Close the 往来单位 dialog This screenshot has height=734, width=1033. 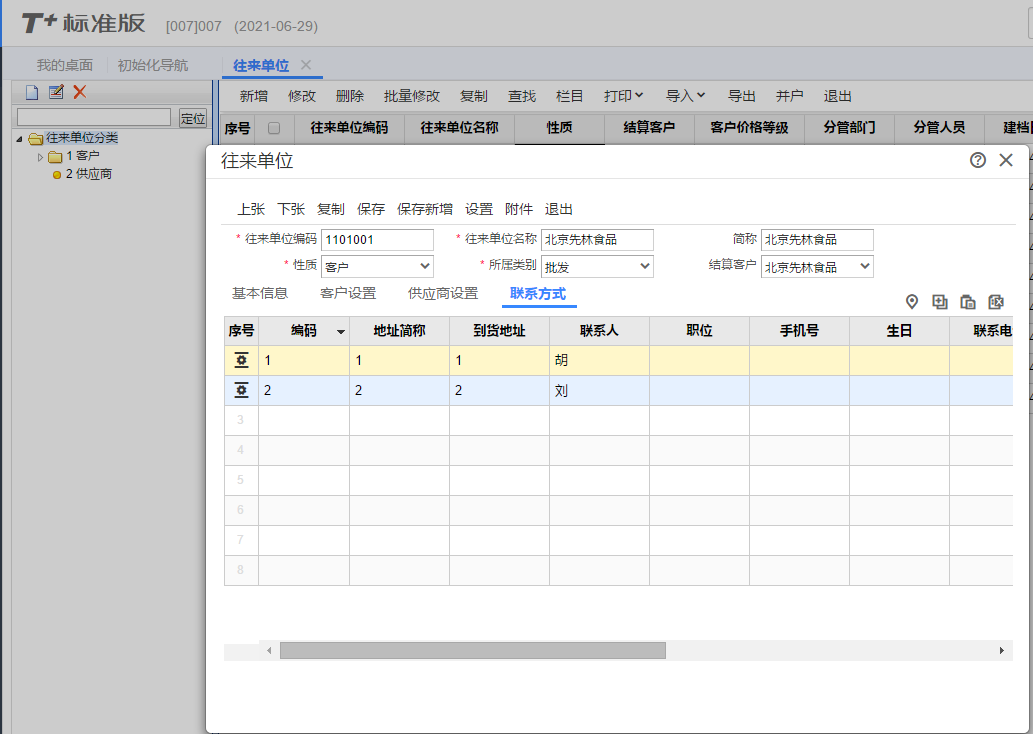click(x=1006, y=160)
